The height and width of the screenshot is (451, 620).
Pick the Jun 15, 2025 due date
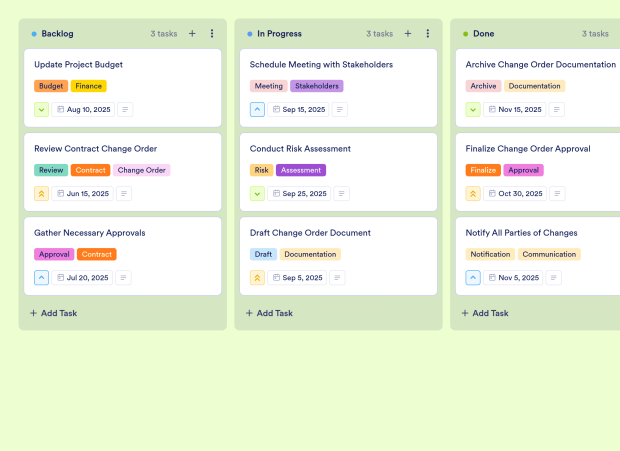82,194
